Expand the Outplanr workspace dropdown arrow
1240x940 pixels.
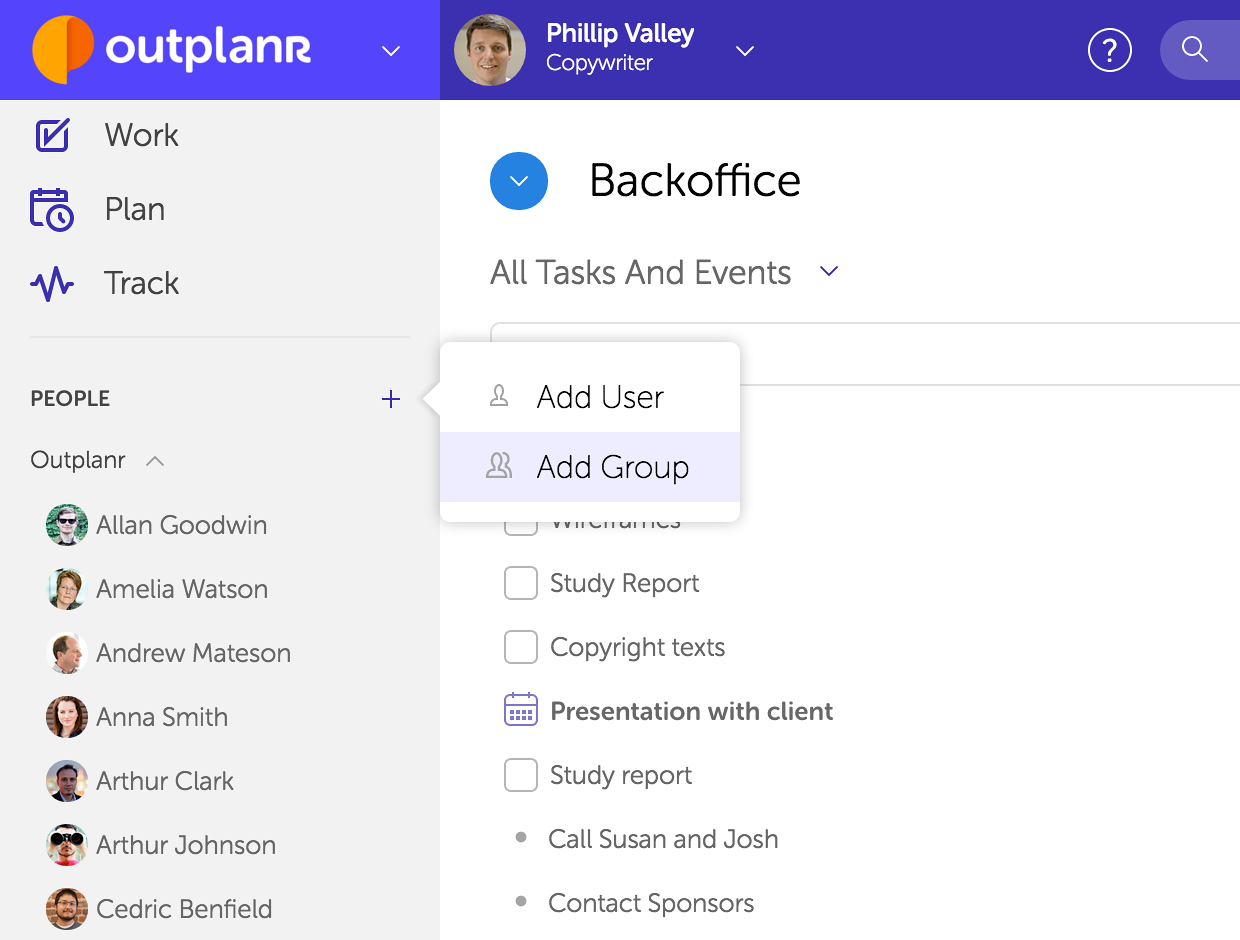[x=391, y=51]
